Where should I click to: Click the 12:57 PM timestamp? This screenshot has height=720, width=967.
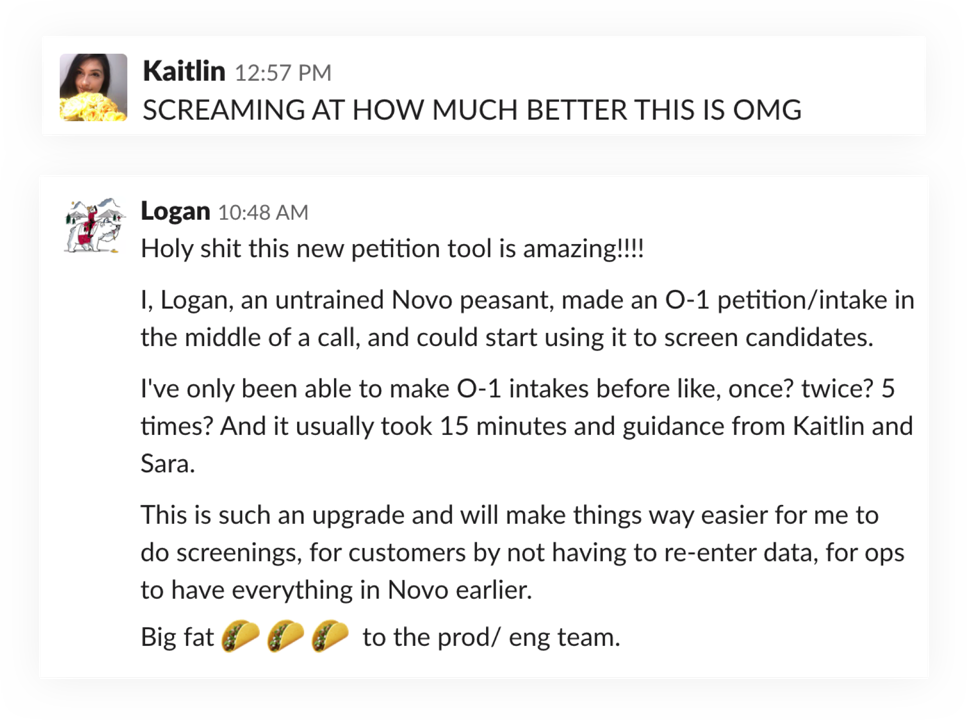click(282, 73)
